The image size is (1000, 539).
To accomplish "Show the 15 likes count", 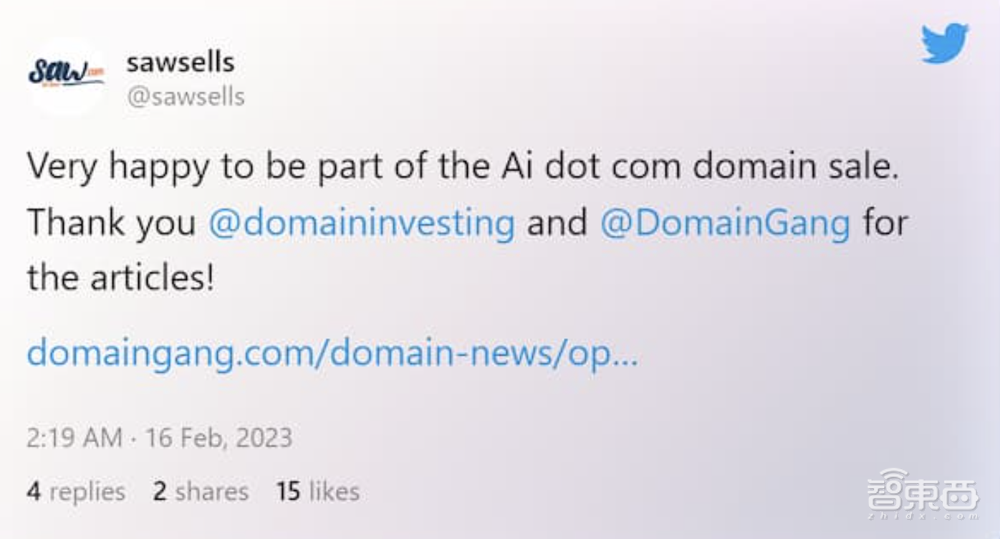I will point(317,491).
